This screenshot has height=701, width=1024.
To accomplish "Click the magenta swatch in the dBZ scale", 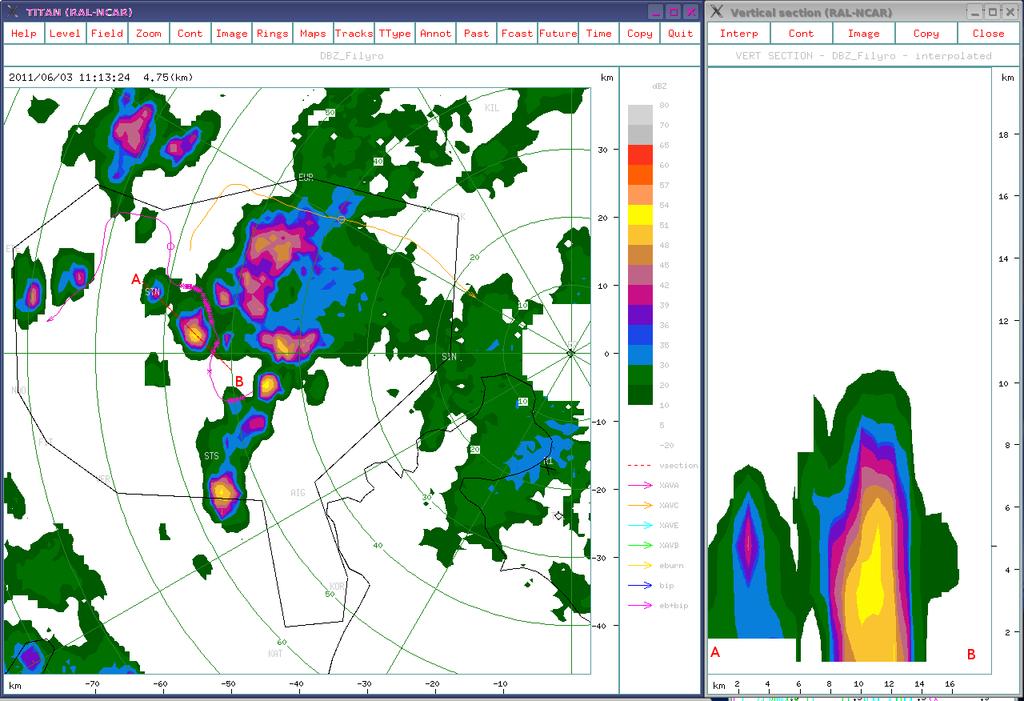I will (x=640, y=295).
